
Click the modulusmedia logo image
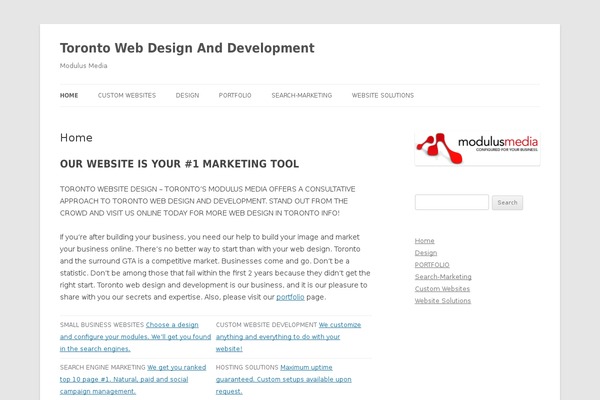click(477, 148)
